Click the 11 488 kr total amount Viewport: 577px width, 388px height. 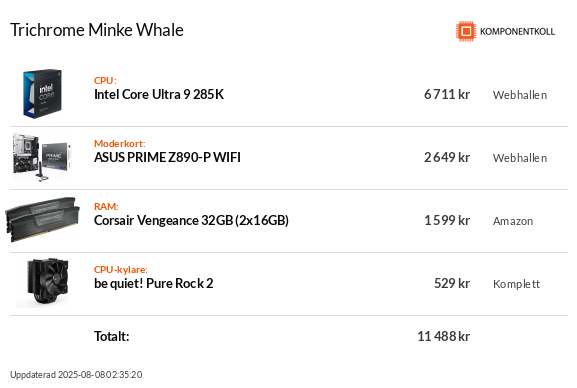[x=443, y=336]
